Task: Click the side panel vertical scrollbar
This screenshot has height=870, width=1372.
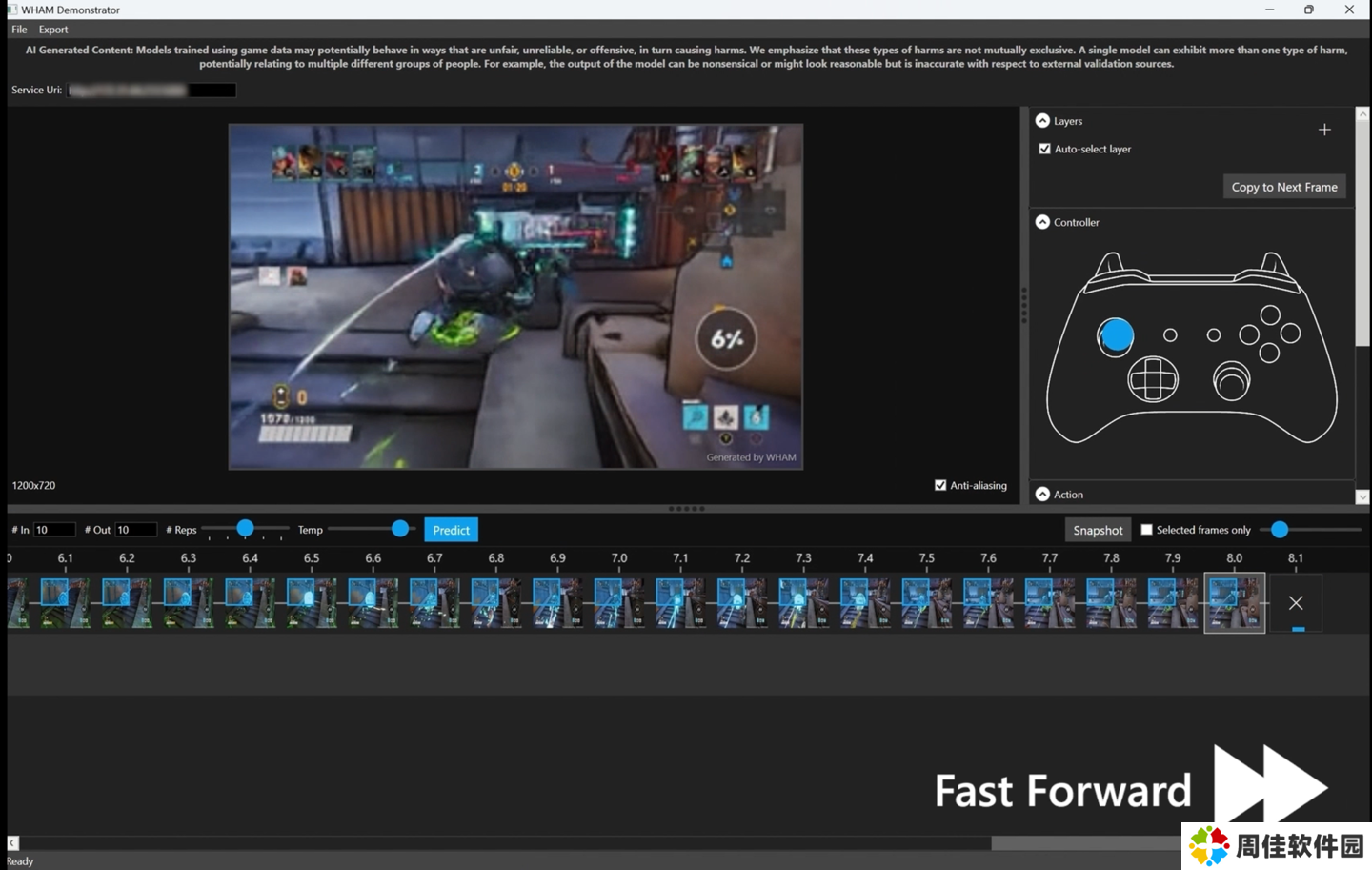Action: 1362,233
